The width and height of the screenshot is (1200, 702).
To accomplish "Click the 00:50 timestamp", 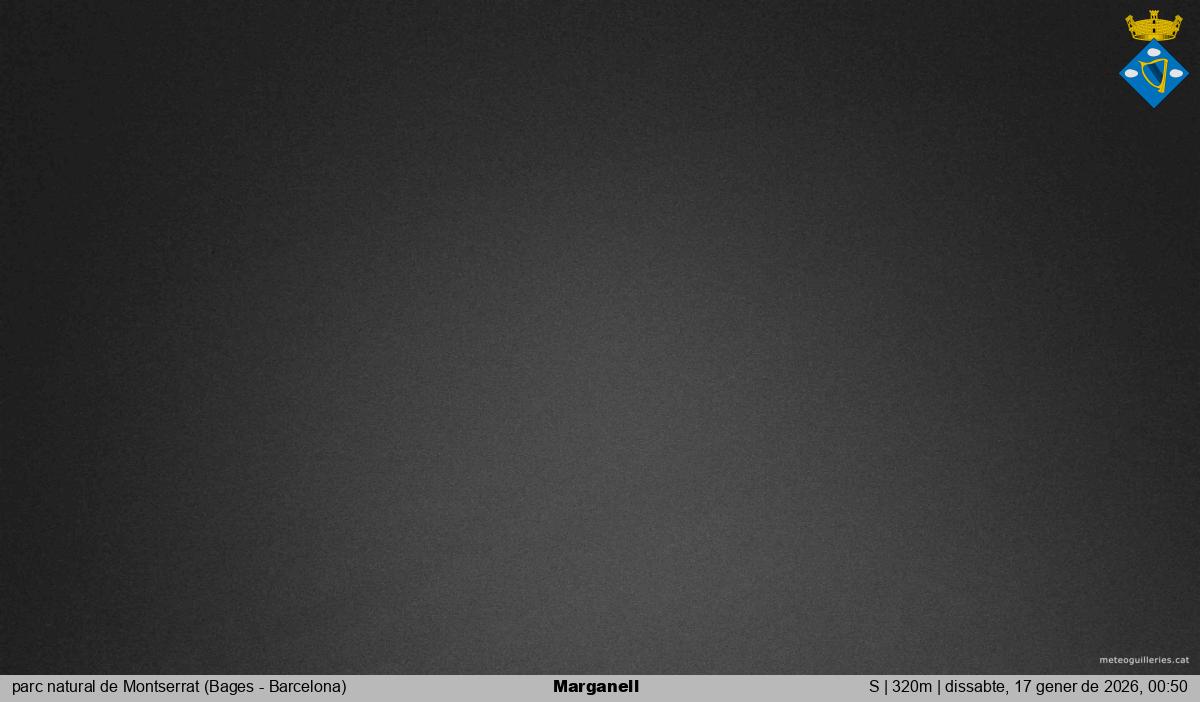I will [x=1167, y=687].
